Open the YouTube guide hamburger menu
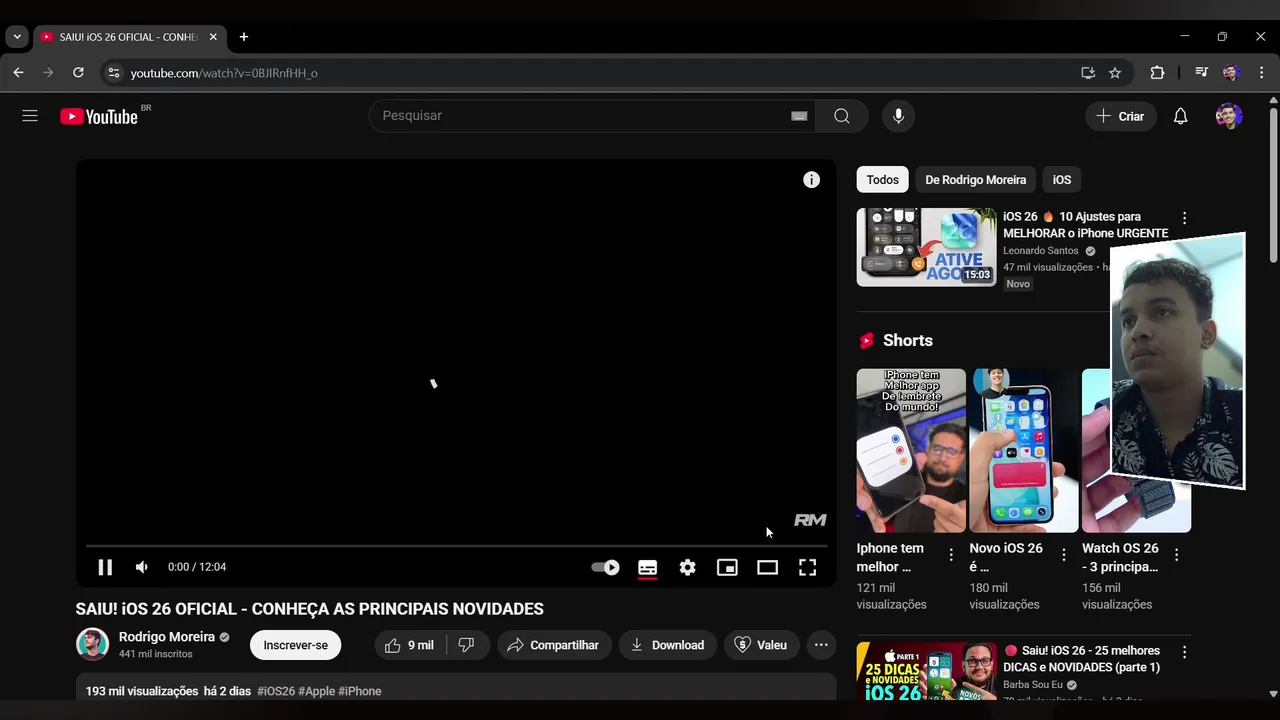The width and height of the screenshot is (1280, 720). point(30,116)
